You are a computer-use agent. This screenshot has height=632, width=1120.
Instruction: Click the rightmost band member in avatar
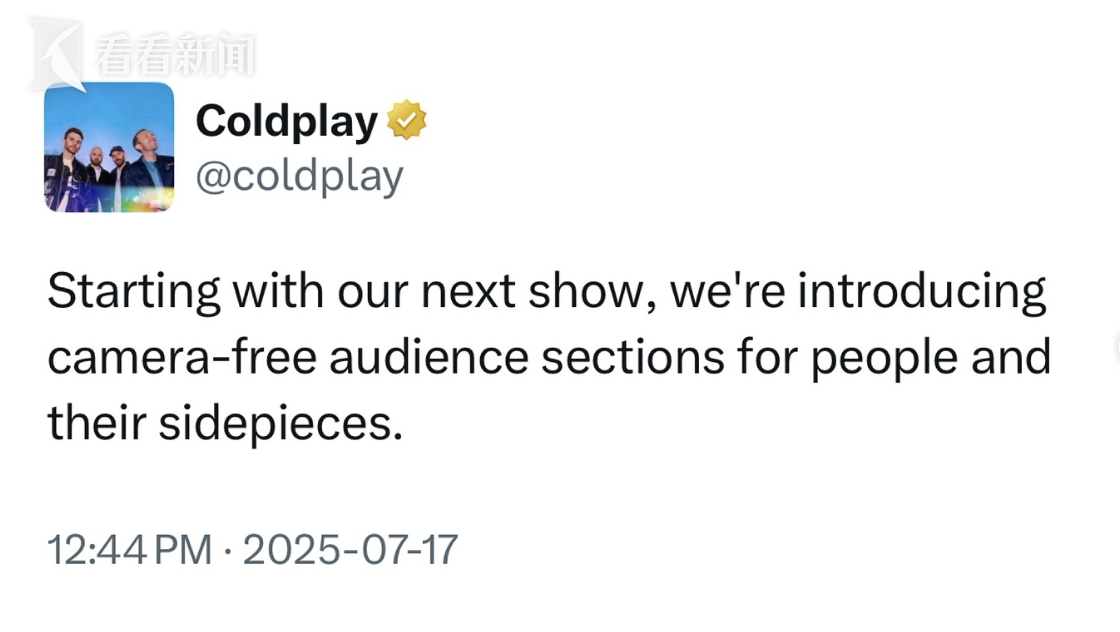pyautogui.click(x=148, y=166)
